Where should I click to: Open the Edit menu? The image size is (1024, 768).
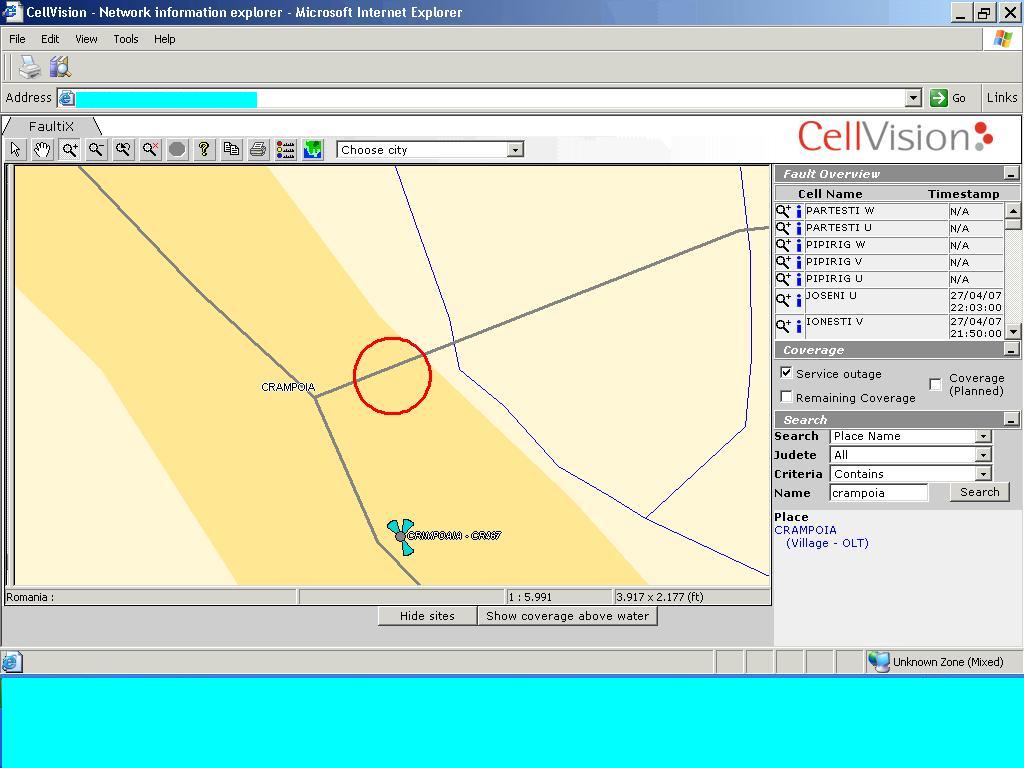point(50,39)
